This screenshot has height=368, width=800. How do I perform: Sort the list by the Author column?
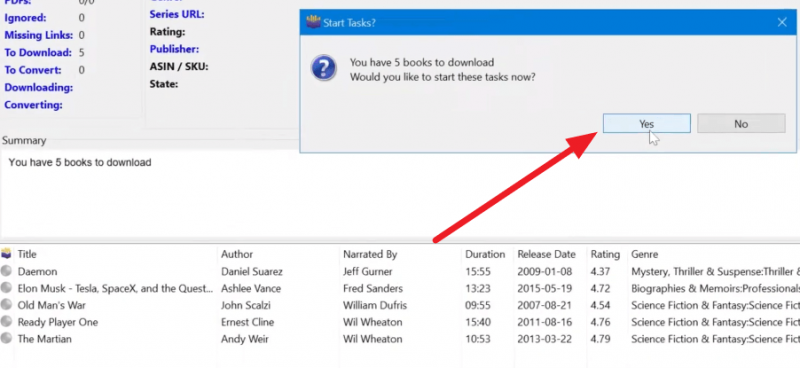[x=237, y=254]
